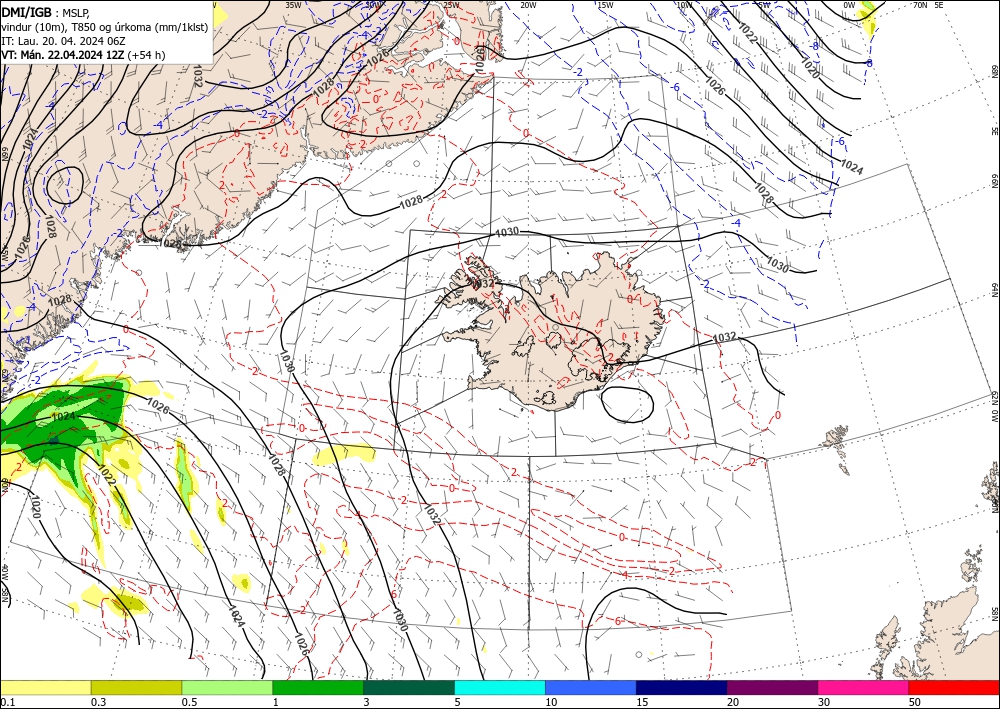The height and width of the screenshot is (709, 1000).
Task: Click the '20W' longitude label
Action: 527,5
